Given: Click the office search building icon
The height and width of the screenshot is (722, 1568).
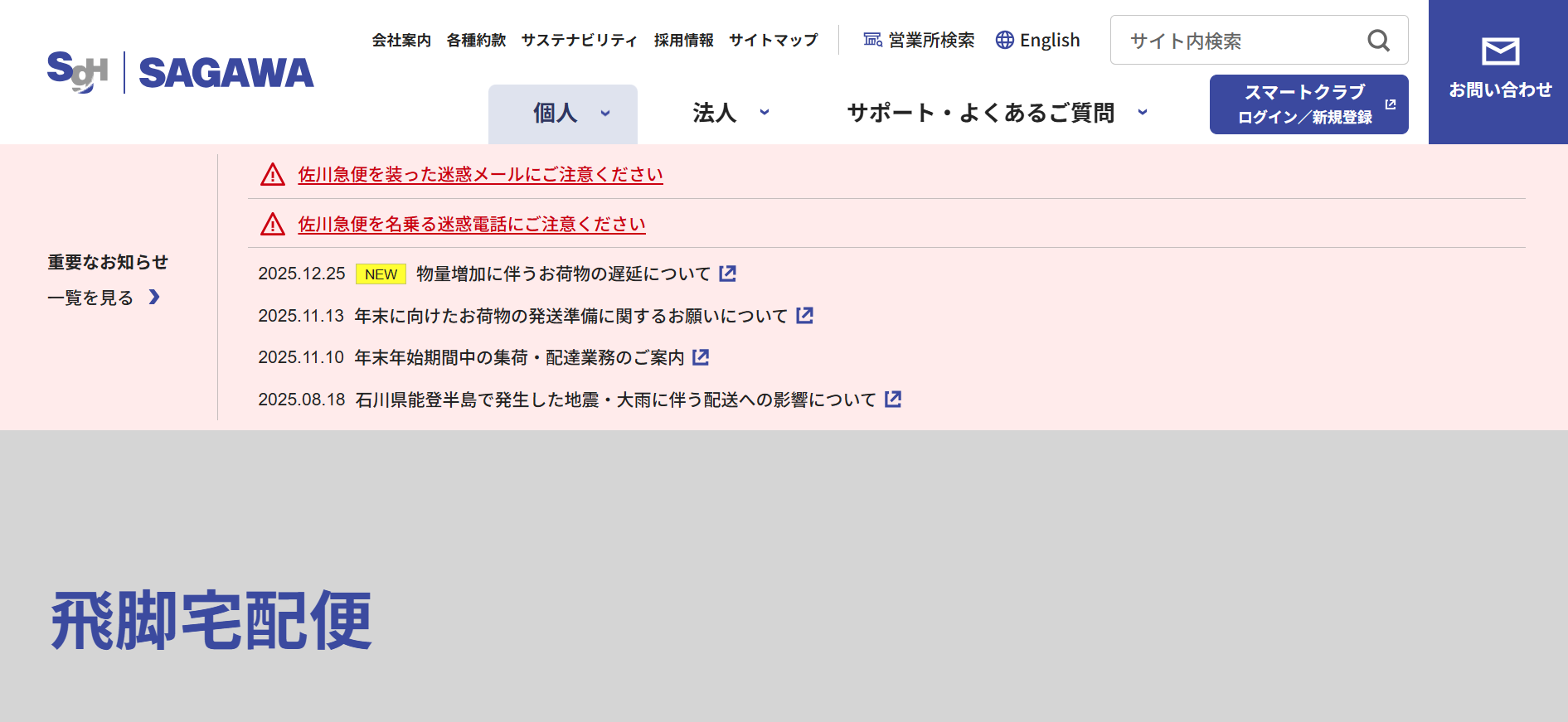Looking at the screenshot, I should tap(872, 40).
